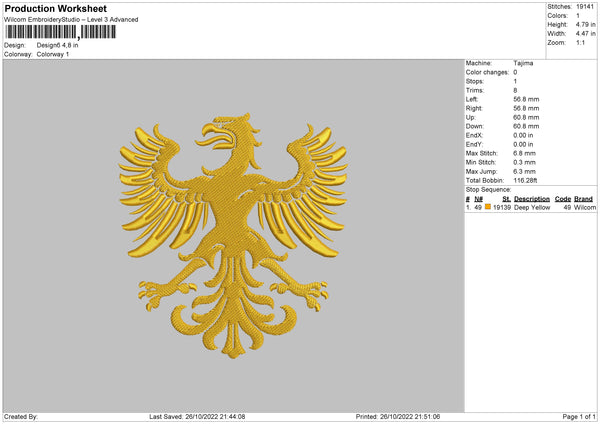
Task: Click the Up value '60.8 mm'
Action: (x=526, y=117)
